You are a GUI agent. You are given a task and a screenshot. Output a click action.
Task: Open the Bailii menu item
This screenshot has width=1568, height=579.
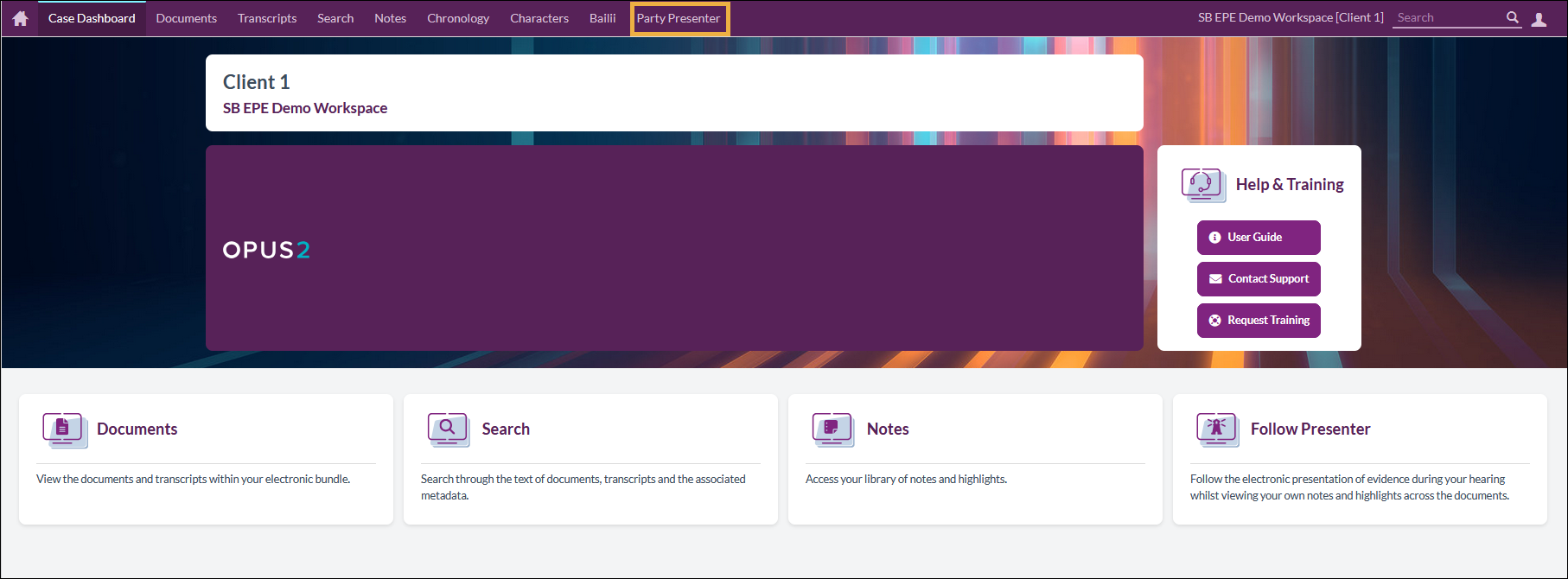coord(602,18)
